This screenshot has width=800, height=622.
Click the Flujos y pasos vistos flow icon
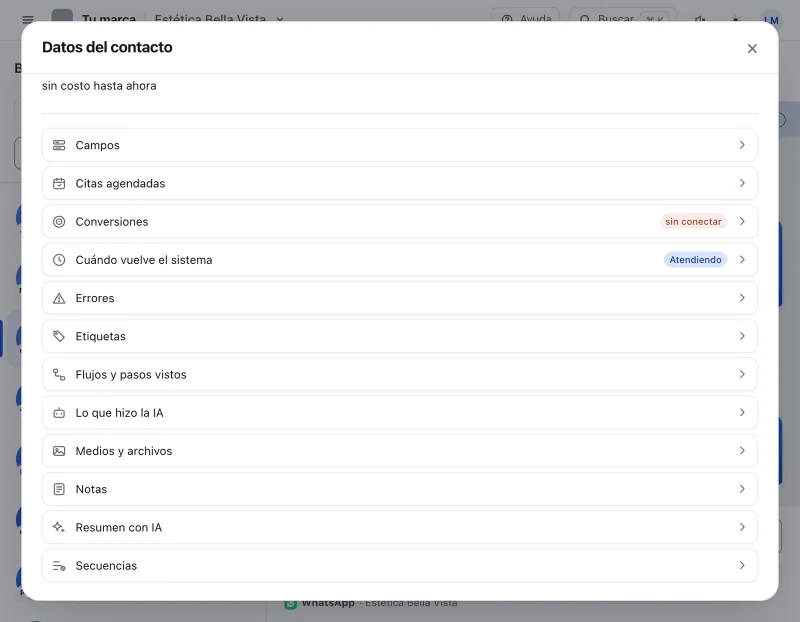pos(59,375)
